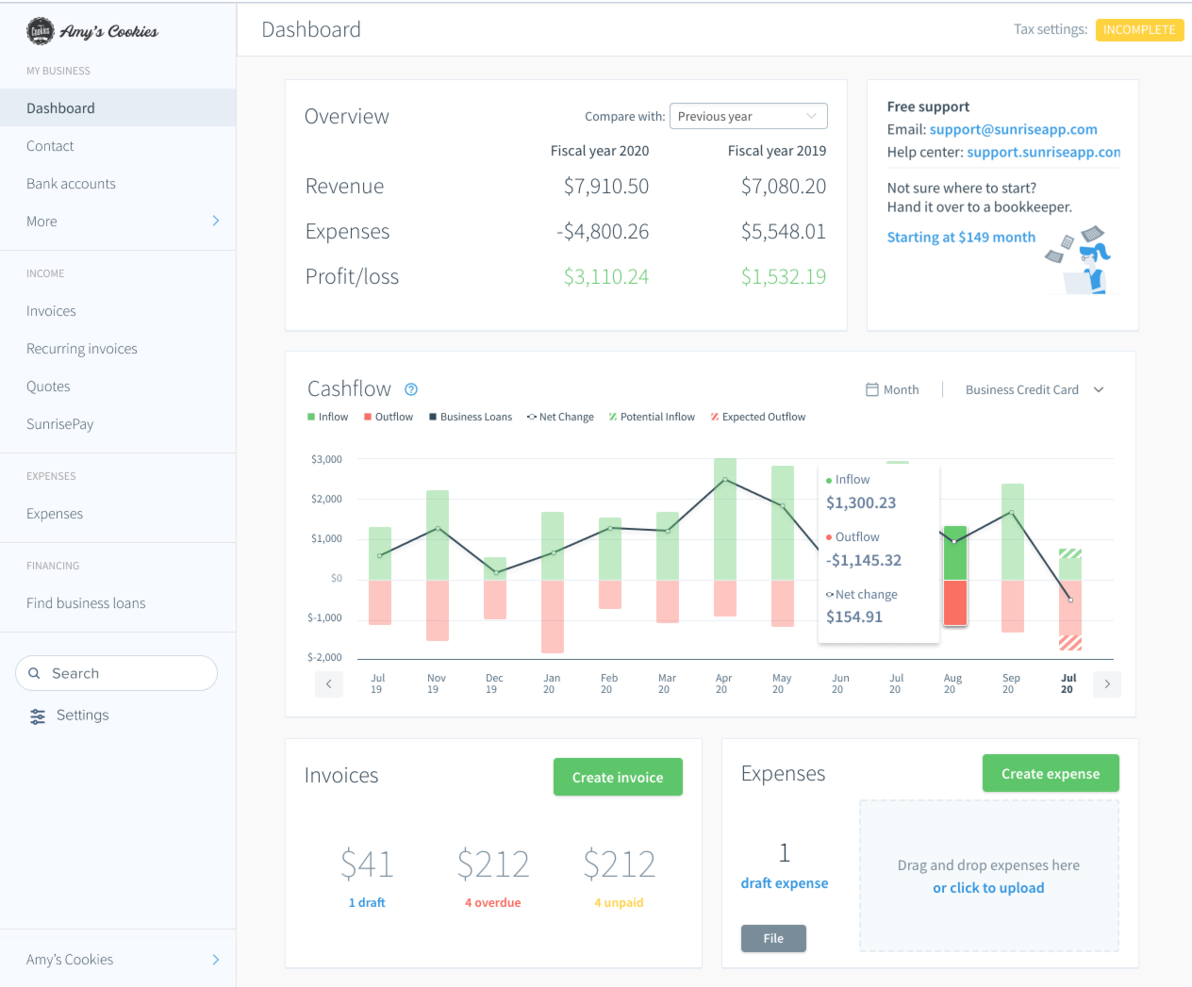Click the search magnifier icon
1192x987 pixels.
click(x=35, y=674)
